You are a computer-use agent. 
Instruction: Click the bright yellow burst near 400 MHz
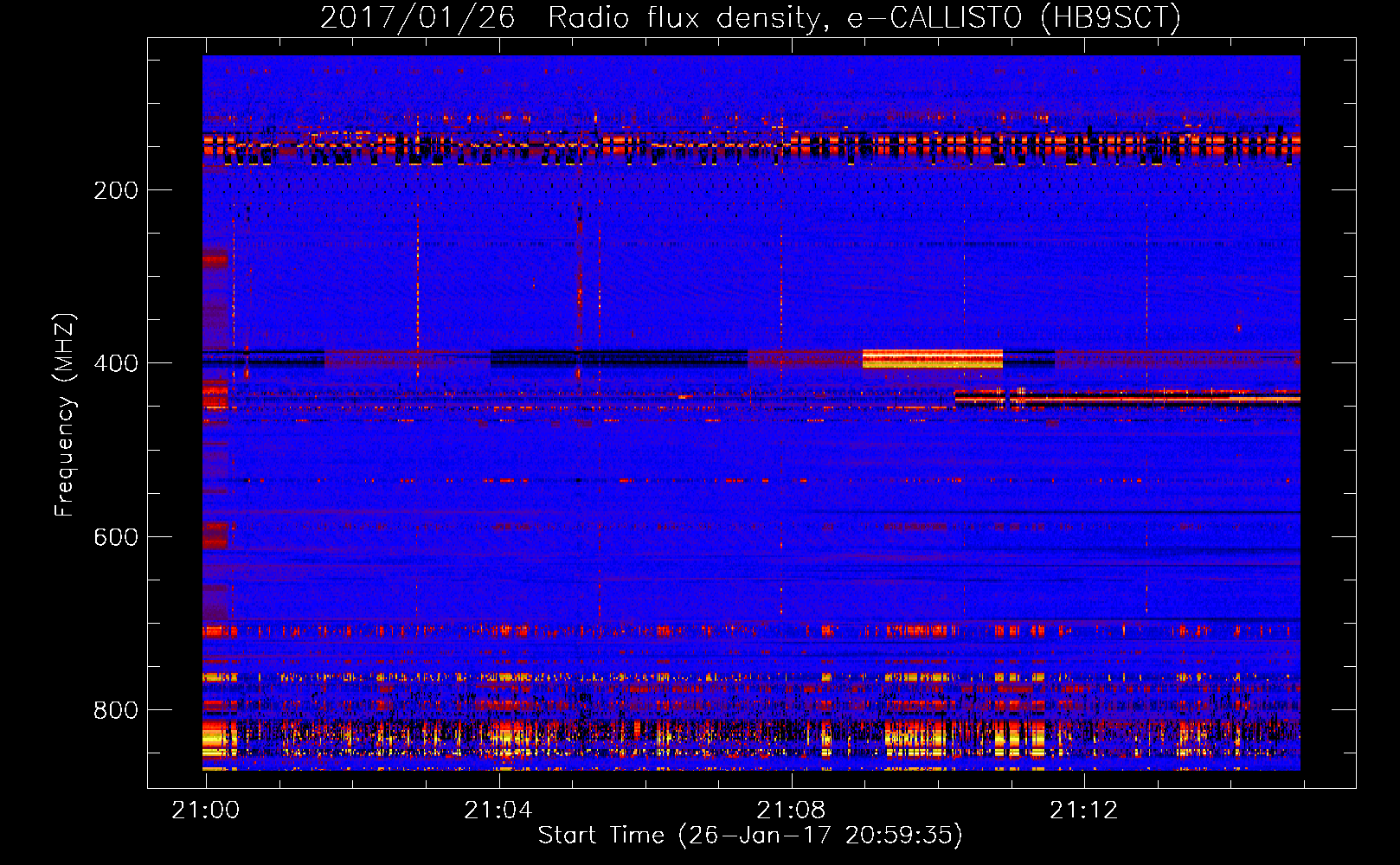pyautogui.click(x=933, y=359)
